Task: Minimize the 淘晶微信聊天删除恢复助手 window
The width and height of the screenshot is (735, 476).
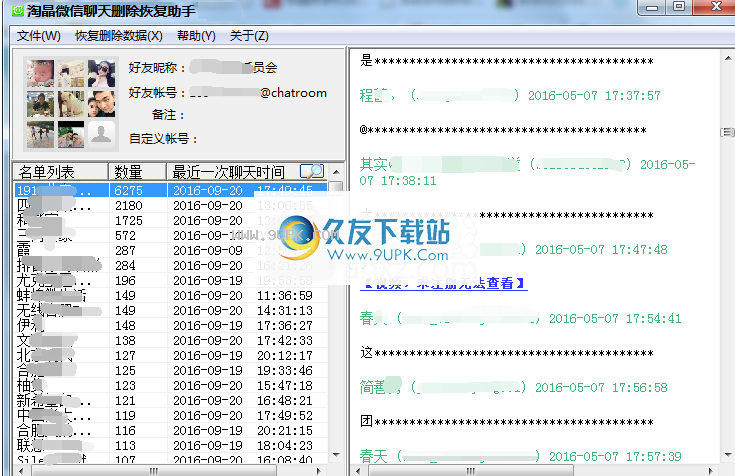Action: point(652,7)
